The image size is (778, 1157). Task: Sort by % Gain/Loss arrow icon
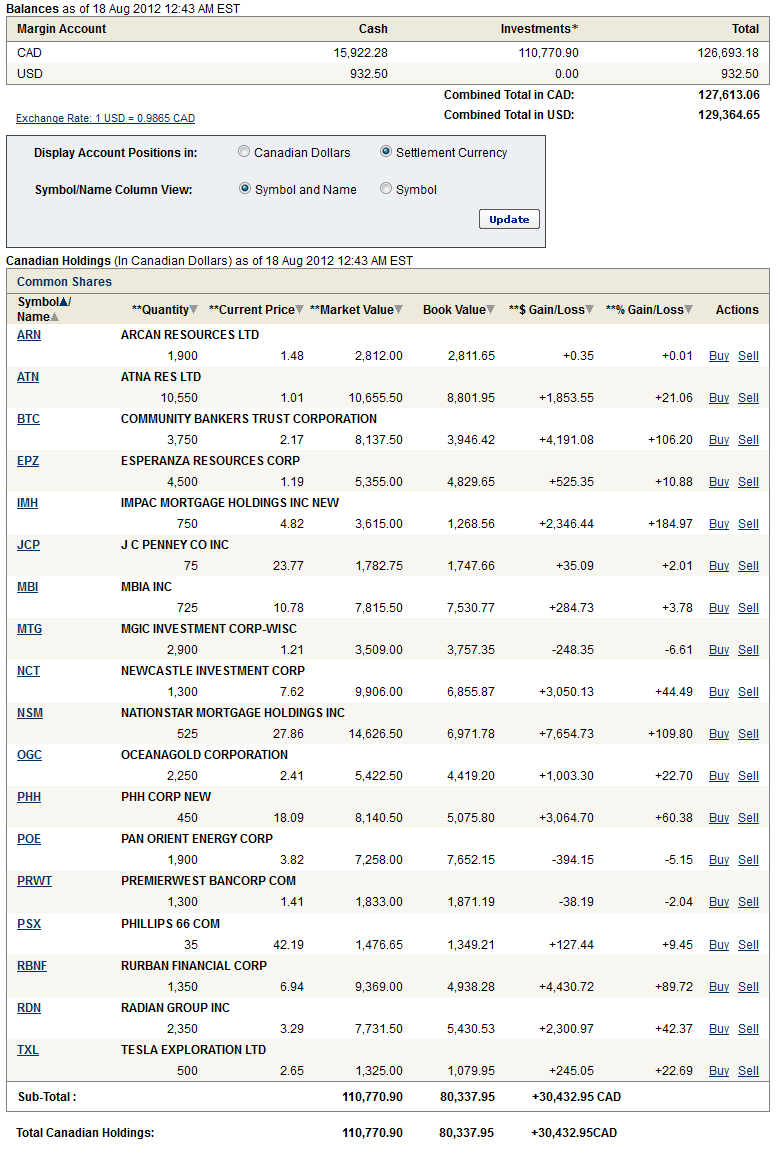[688, 310]
